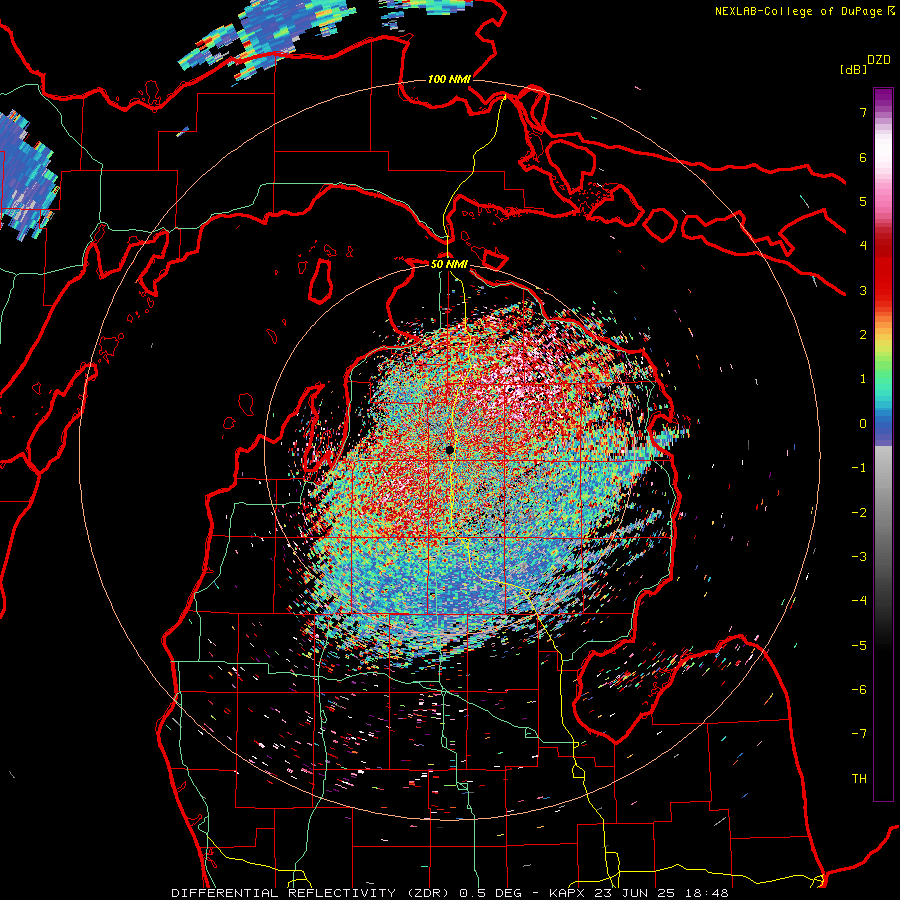Screen dimensions: 900x900
Task: Click the 50 NMI range ring label
Action: [x=449, y=264]
